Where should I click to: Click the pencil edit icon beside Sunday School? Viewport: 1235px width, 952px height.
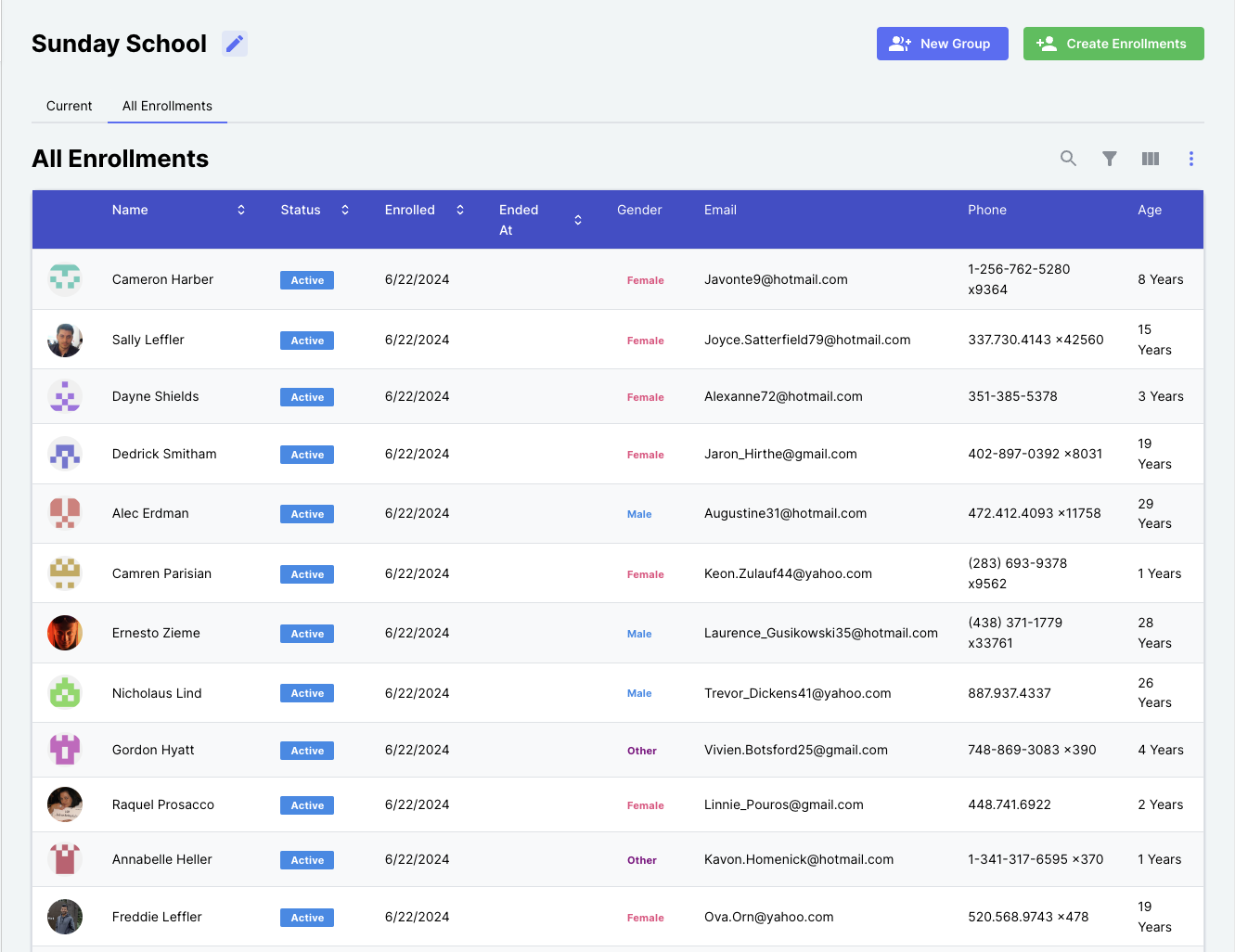(235, 44)
